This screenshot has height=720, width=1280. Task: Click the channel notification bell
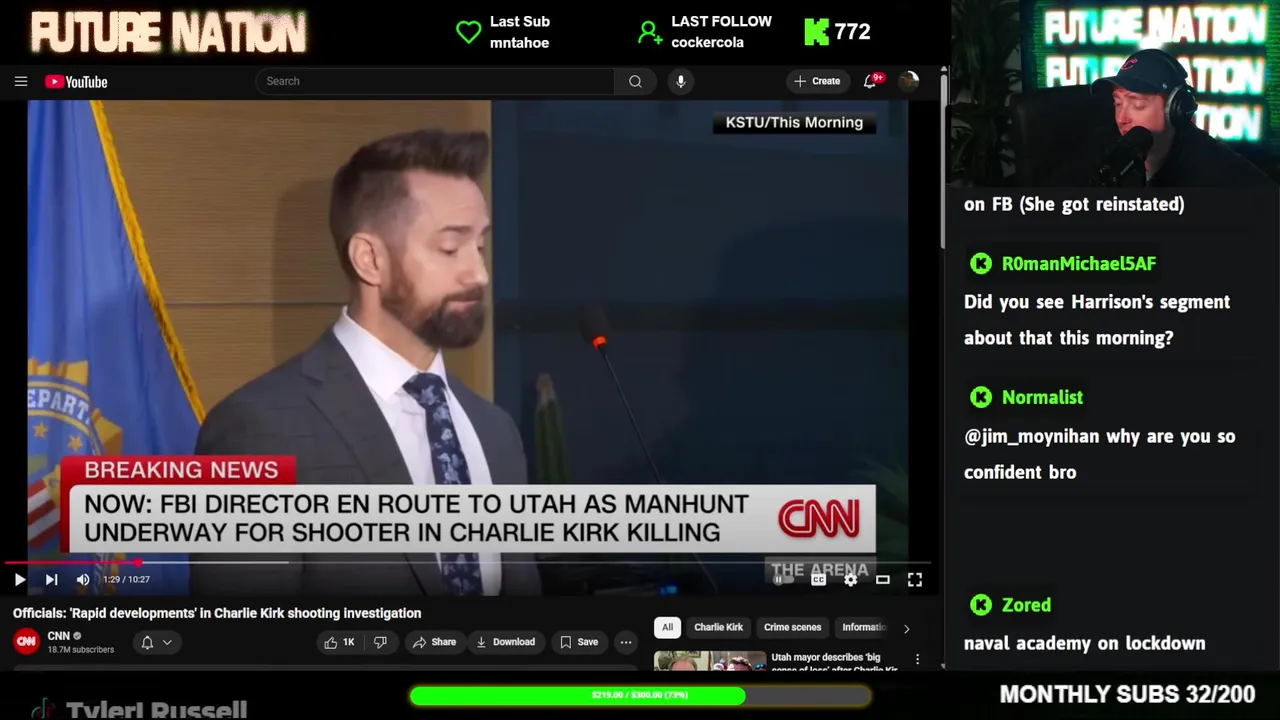(147, 642)
